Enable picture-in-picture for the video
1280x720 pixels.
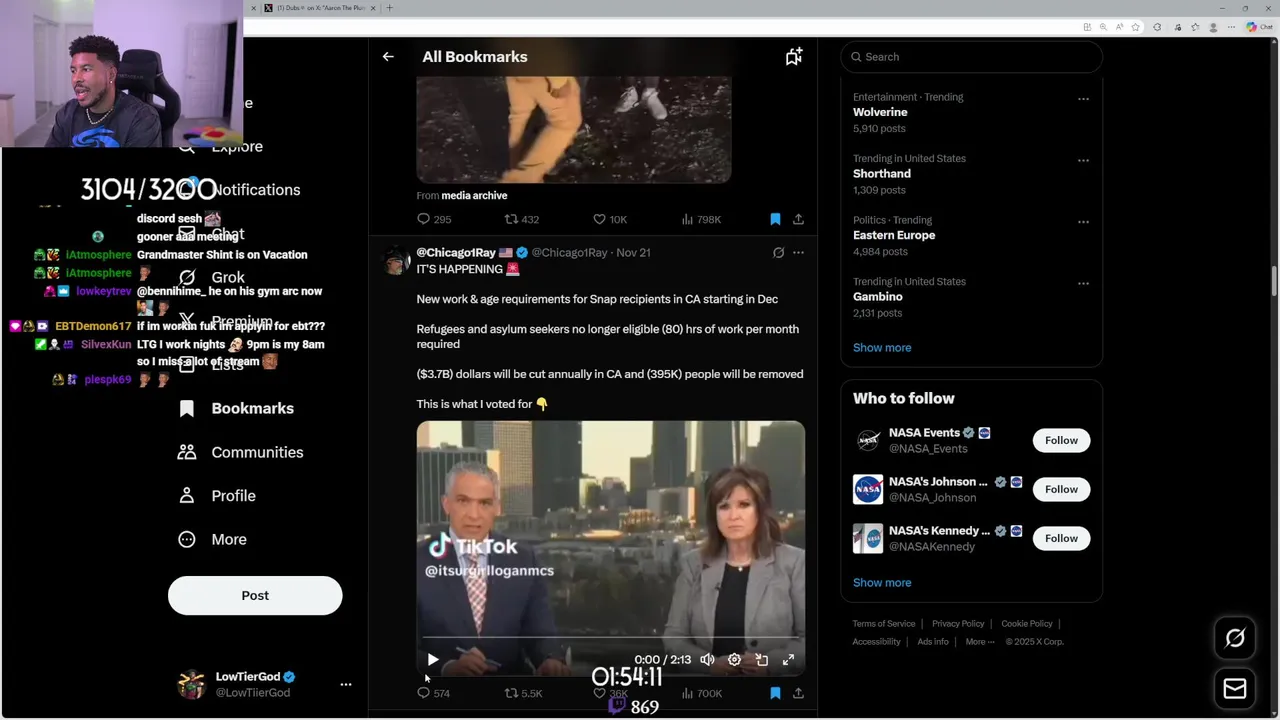tap(761, 660)
